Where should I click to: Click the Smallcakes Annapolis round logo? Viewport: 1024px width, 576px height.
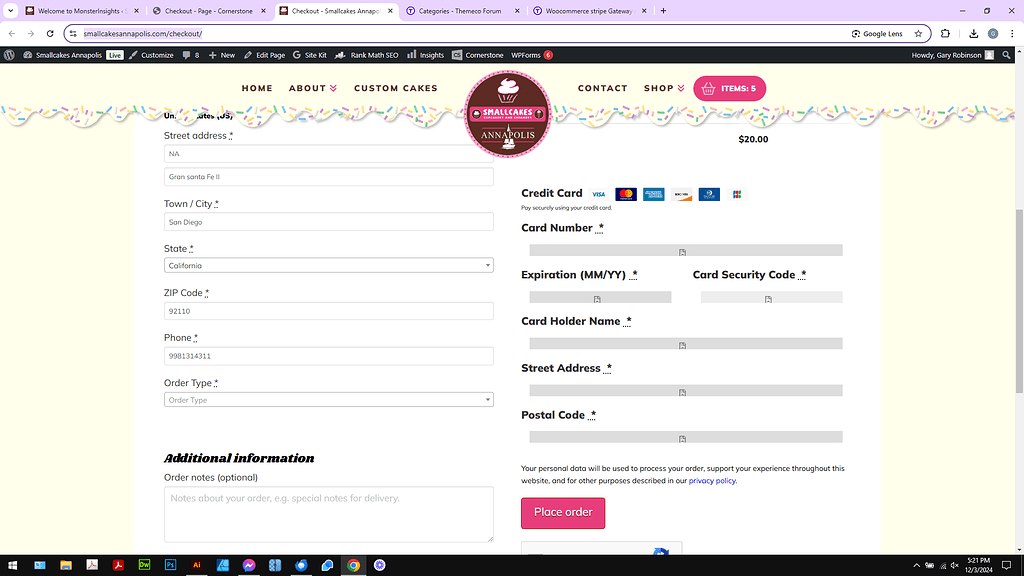coord(508,114)
